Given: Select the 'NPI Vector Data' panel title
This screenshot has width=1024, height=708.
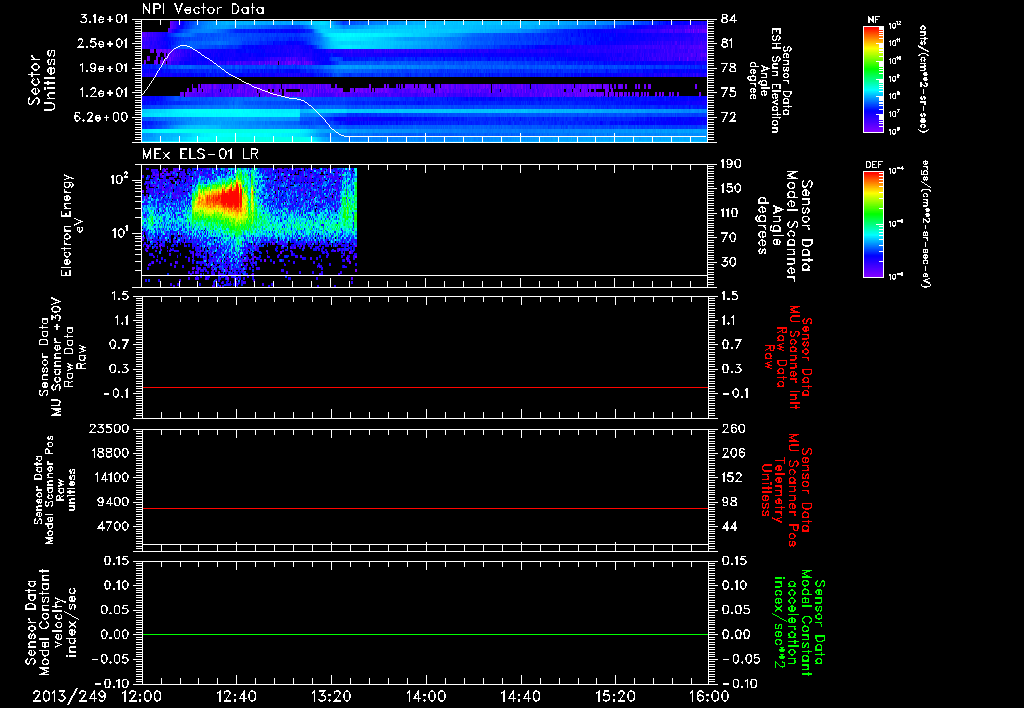Looking at the screenshot, I should coord(203,9).
